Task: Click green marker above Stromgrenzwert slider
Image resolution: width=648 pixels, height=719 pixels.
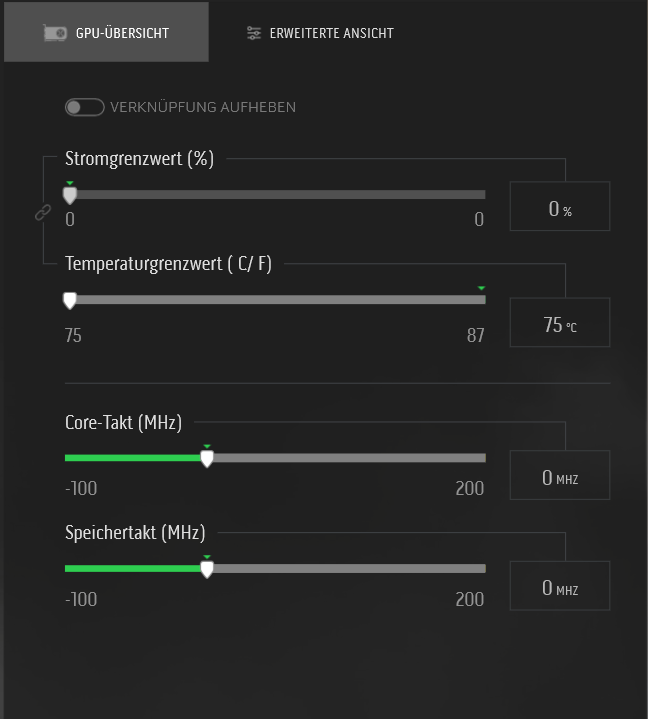Action: coord(69,182)
